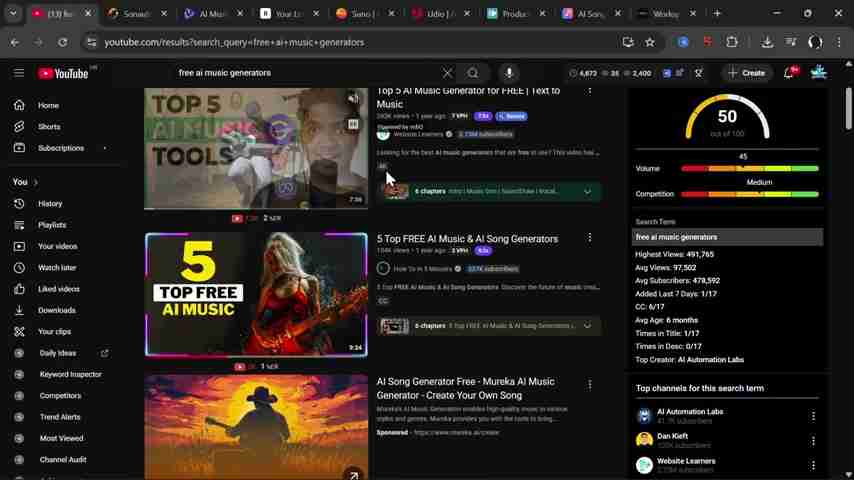Image resolution: width=854 pixels, height=480 pixels.
Task: Clear the search box text
Action: 447,73
